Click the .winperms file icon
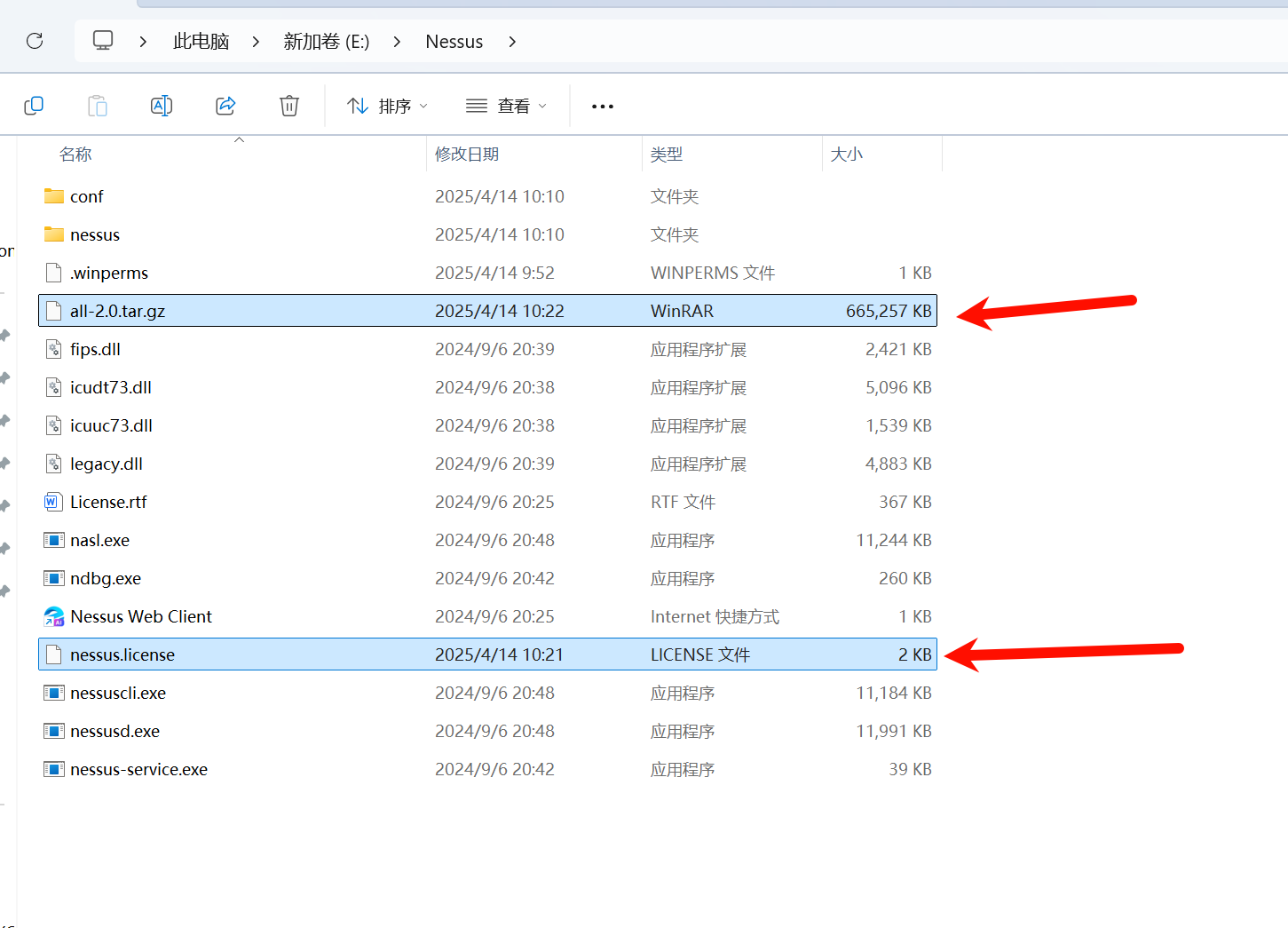The width and height of the screenshot is (1288, 928). tap(54, 273)
